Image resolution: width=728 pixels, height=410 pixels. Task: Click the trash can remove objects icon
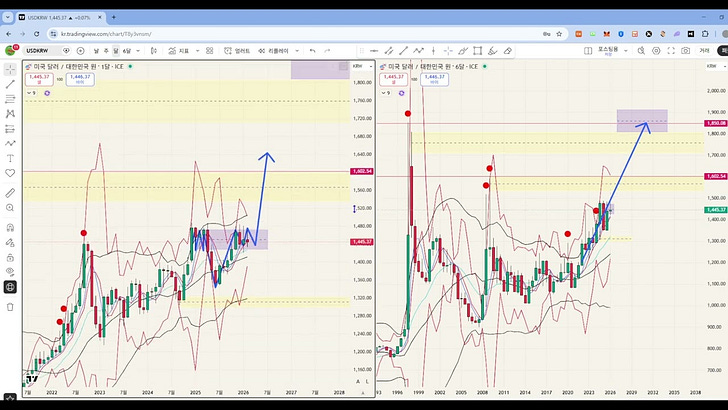click(x=10, y=307)
